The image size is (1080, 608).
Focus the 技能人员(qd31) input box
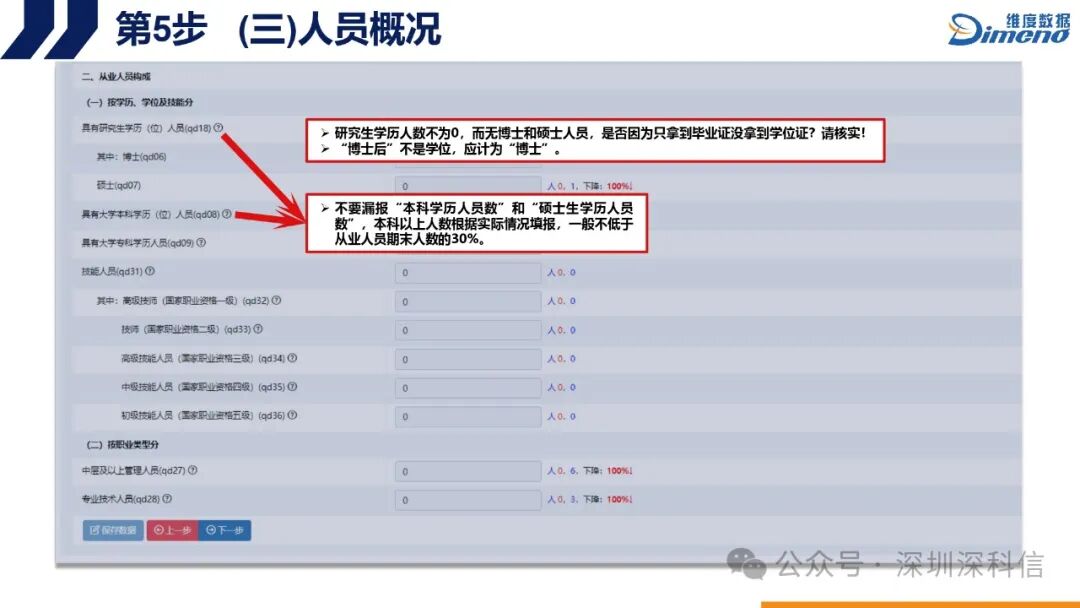point(468,273)
